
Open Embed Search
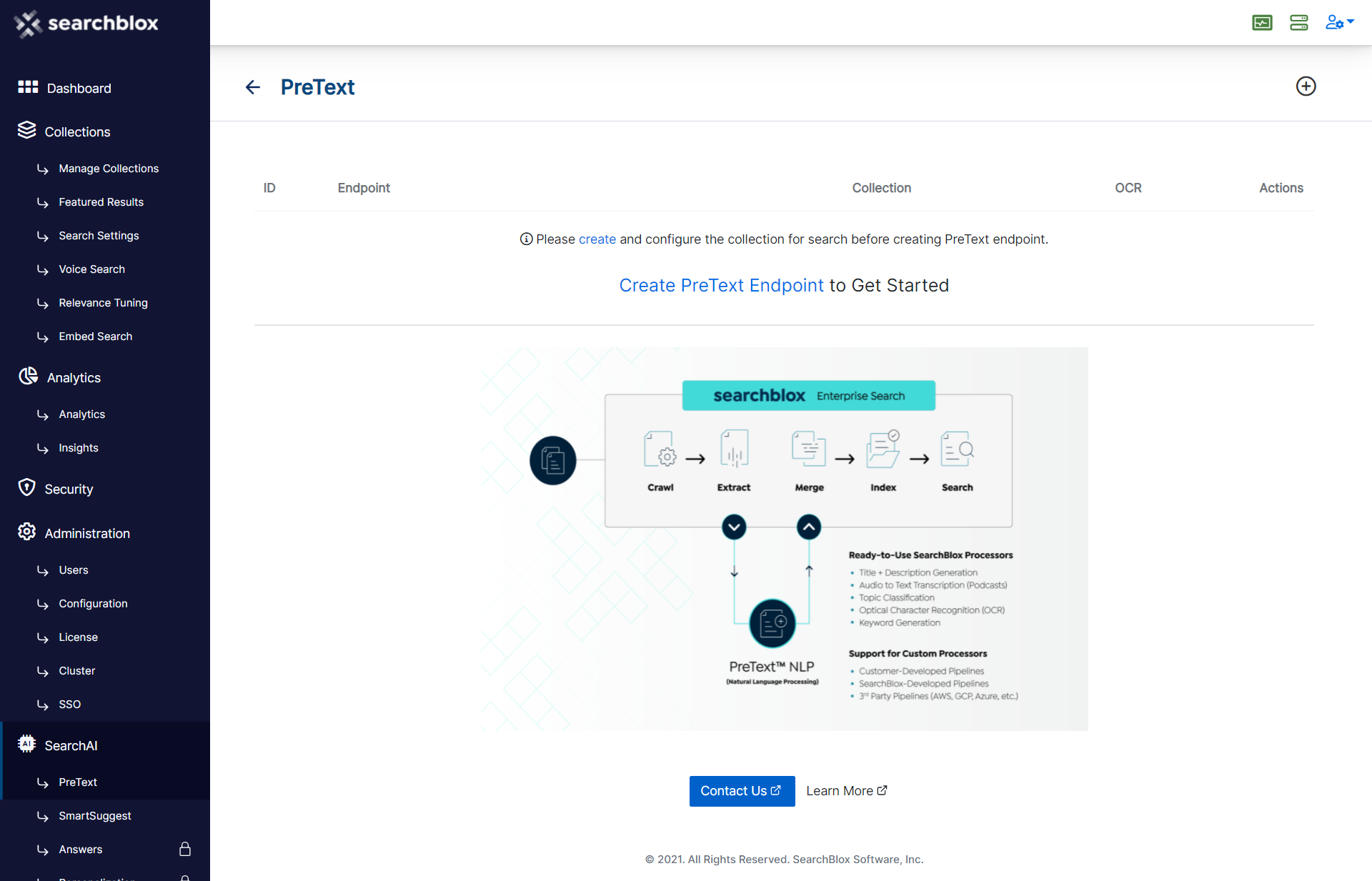[x=95, y=337]
